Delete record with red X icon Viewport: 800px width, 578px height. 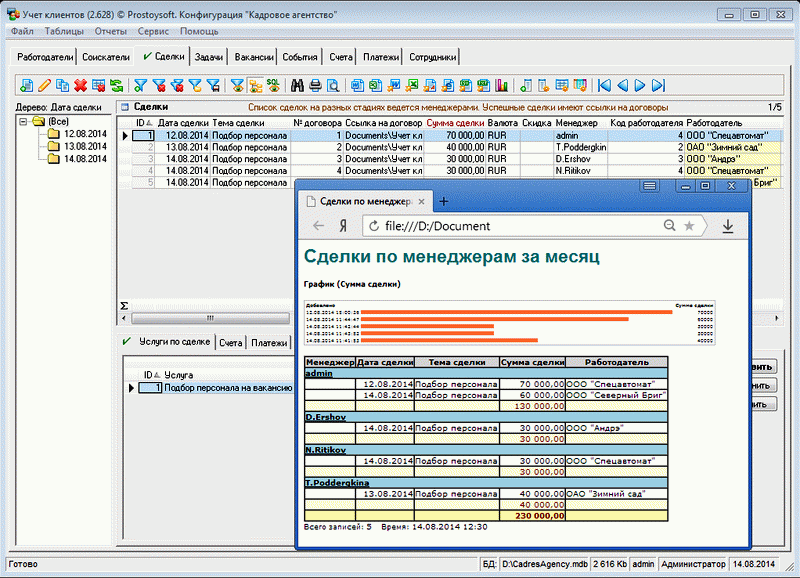(80, 85)
